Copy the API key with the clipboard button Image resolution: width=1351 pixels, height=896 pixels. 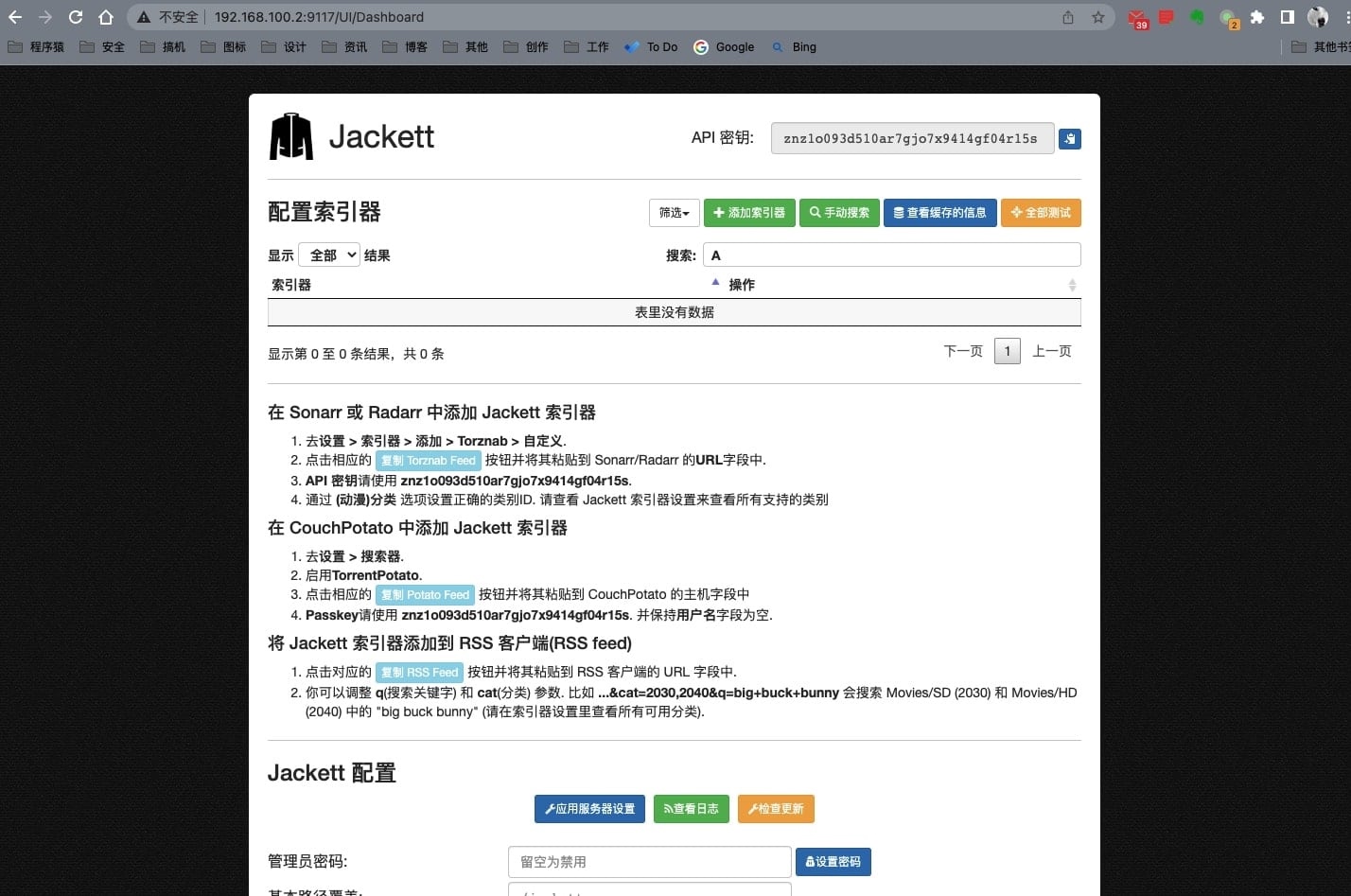coord(1069,139)
